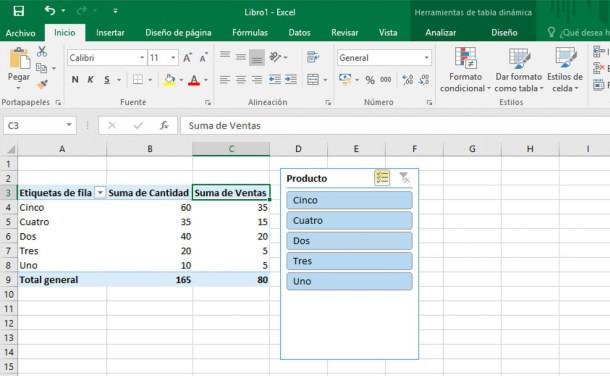Toggle italic formatting K
Image resolution: width=610 pixels, height=376 pixels.
coord(90,80)
